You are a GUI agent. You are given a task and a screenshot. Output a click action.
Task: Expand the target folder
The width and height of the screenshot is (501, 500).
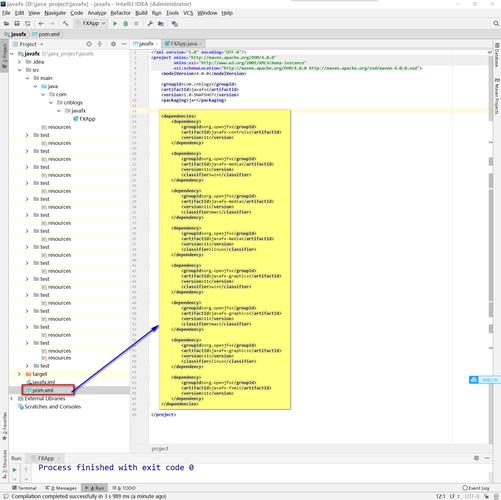tap(19, 374)
